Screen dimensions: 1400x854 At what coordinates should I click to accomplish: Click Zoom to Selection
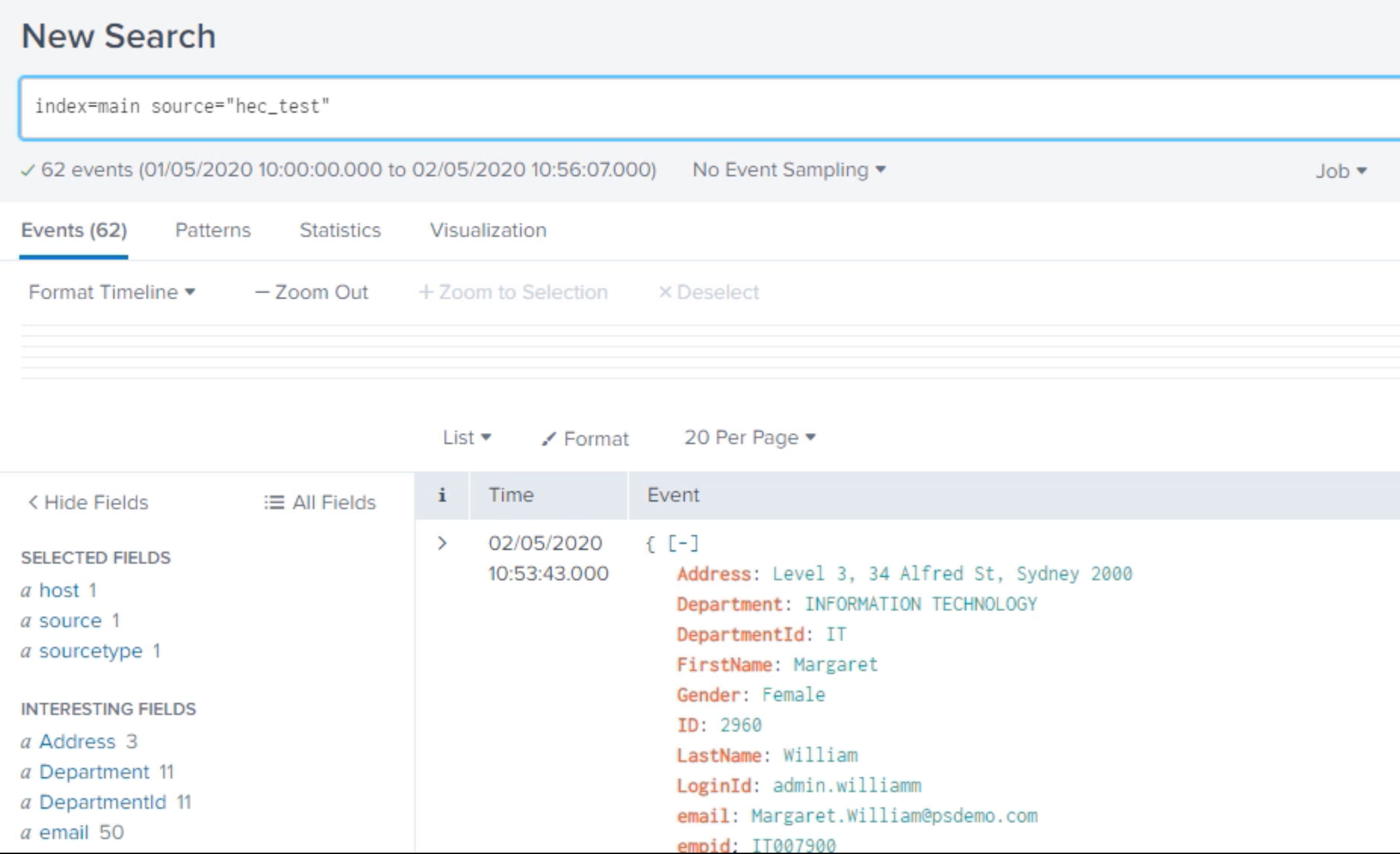pos(513,293)
